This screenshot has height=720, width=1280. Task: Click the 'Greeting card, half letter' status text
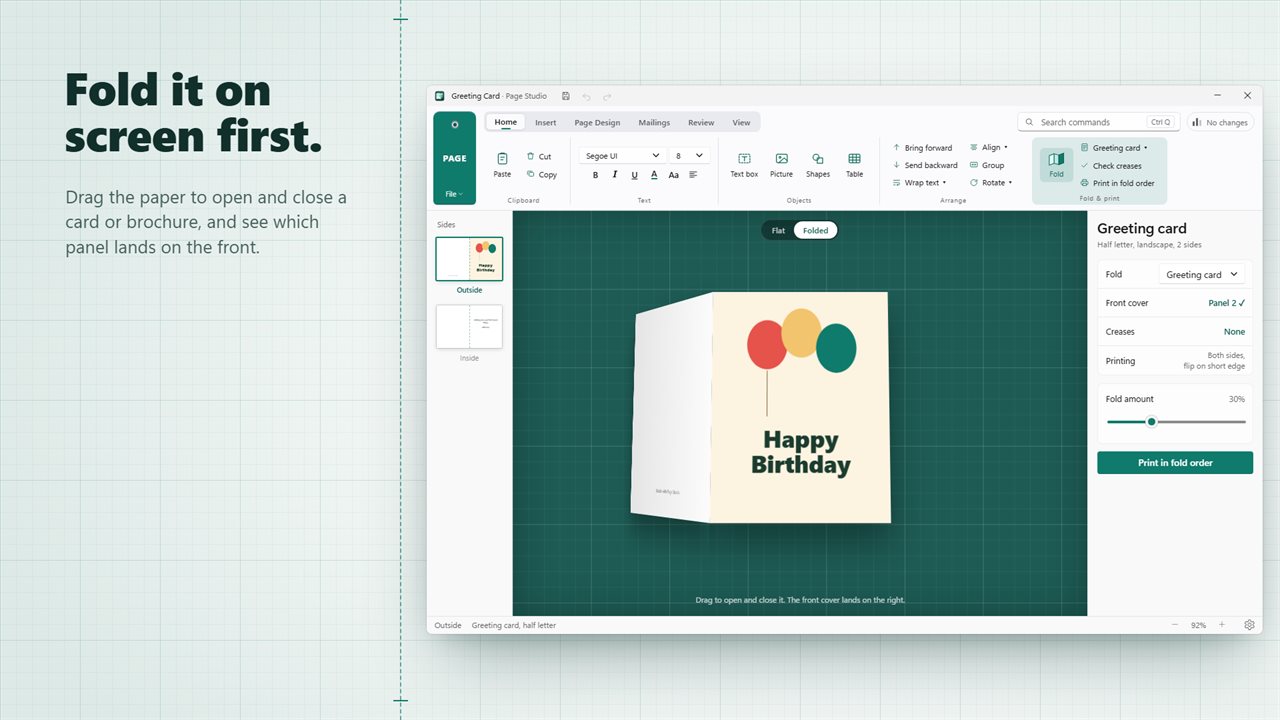(x=514, y=625)
